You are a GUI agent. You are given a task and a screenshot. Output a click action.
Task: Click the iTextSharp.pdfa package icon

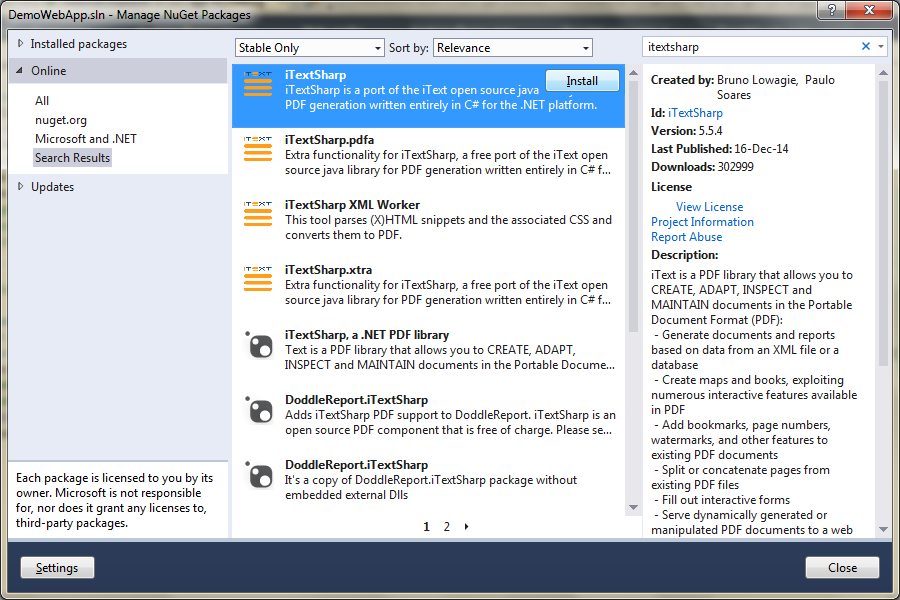[258, 149]
